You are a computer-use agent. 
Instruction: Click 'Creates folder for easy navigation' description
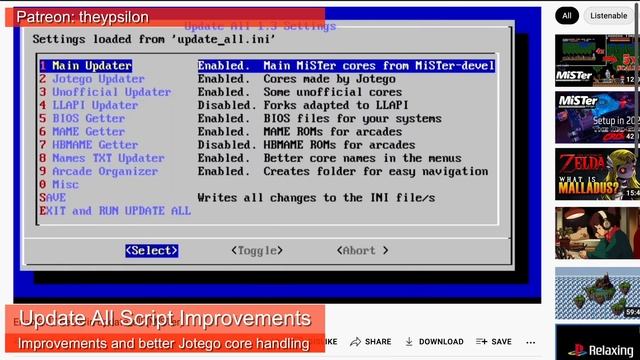[x=376, y=171]
